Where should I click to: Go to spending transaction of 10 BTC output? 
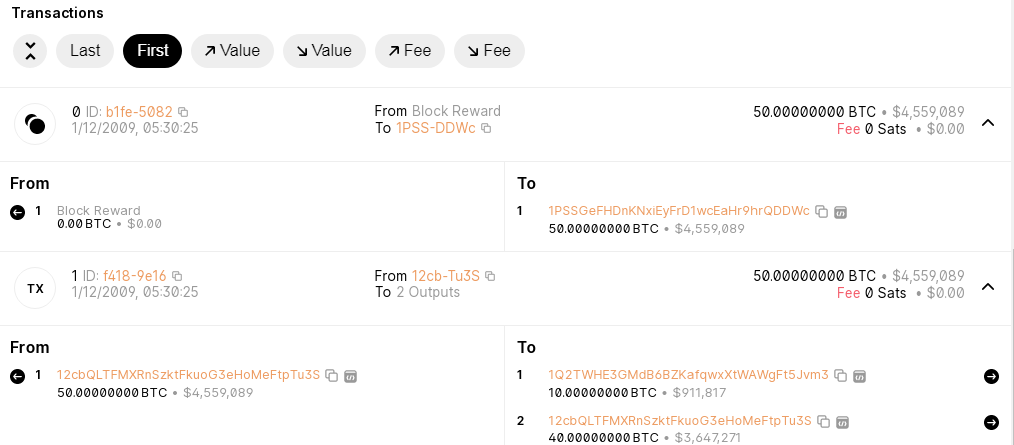(991, 376)
